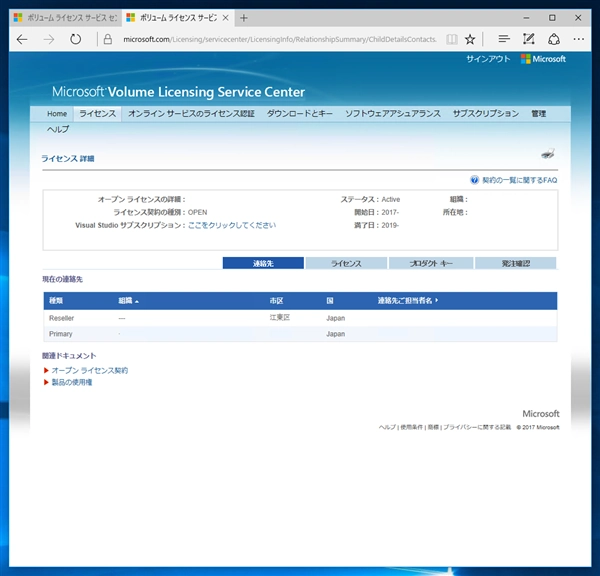600x576 pixels.
Task: Open ダウンロードとキー menu
Action: (x=300, y=114)
